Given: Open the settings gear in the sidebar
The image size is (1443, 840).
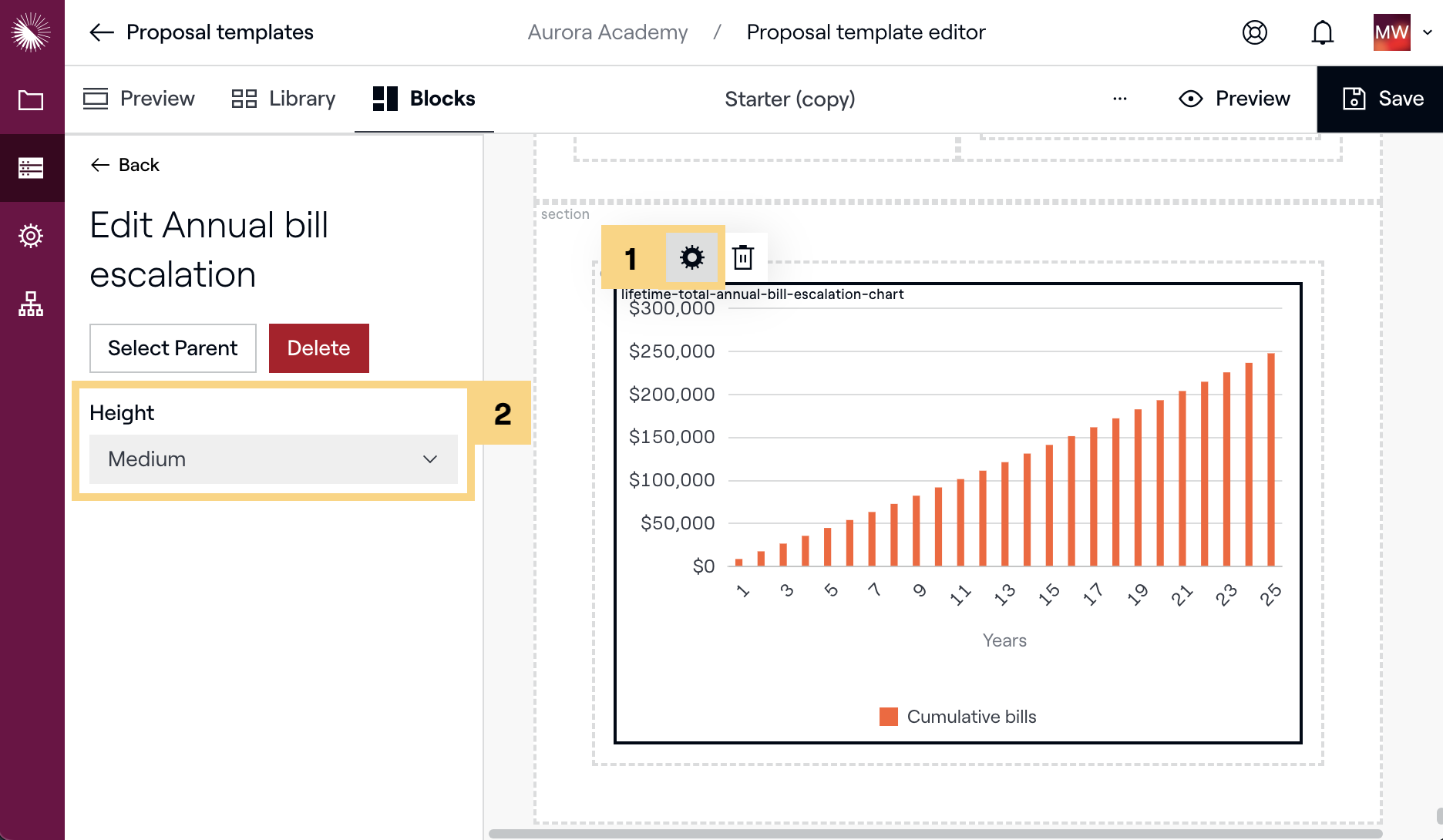Looking at the screenshot, I should pos(31,236).
